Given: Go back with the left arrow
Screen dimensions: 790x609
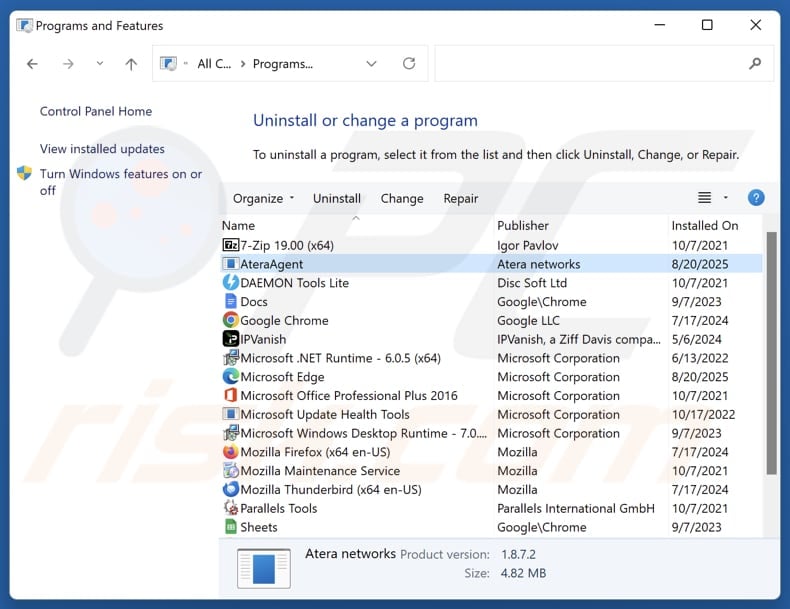Looking at the screenshot, I should click(32, 64).
